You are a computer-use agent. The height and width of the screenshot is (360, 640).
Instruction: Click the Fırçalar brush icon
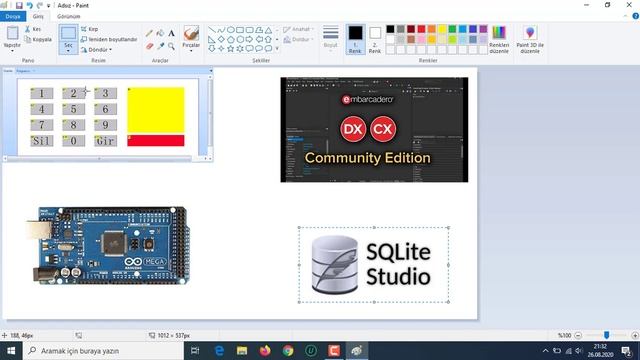[x=191, y=33]
